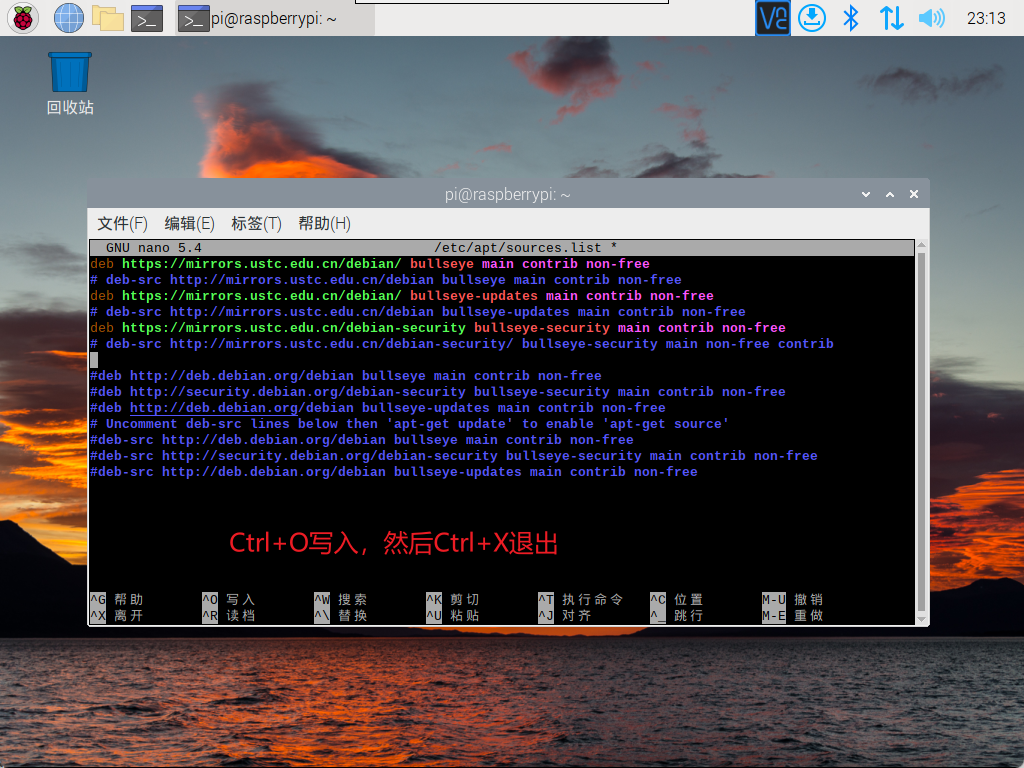The height and width of the screenshot is (768, 1024).
Task: Click the deb.debian.org underlined link
Action: coord(214,408)
